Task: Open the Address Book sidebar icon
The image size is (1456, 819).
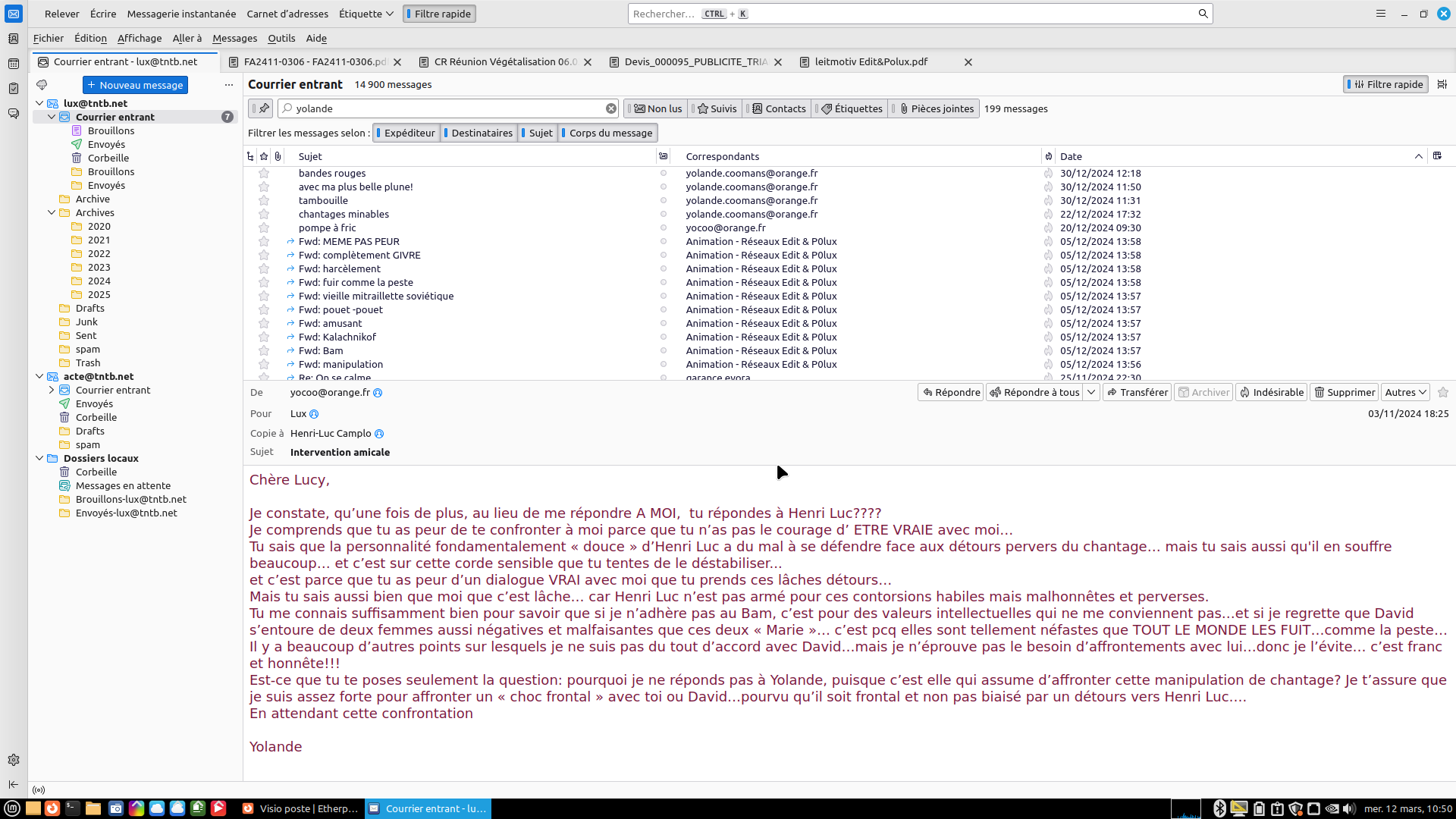Action: click(13, 39)
